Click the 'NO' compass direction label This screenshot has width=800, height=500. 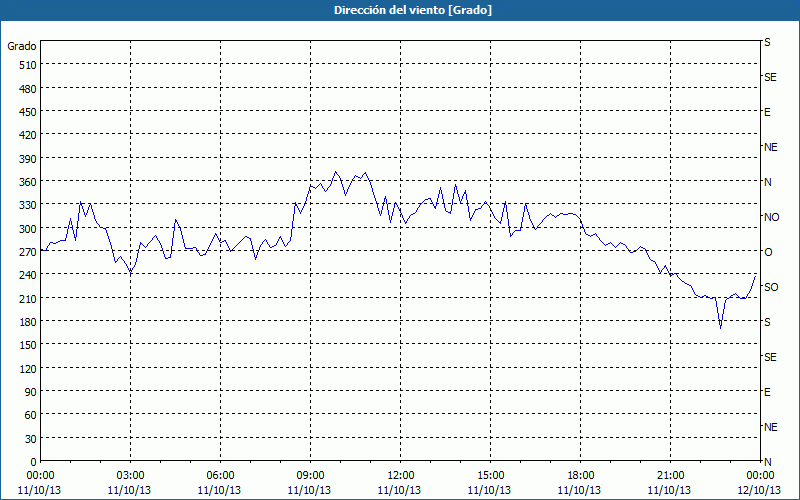(771, 217)
